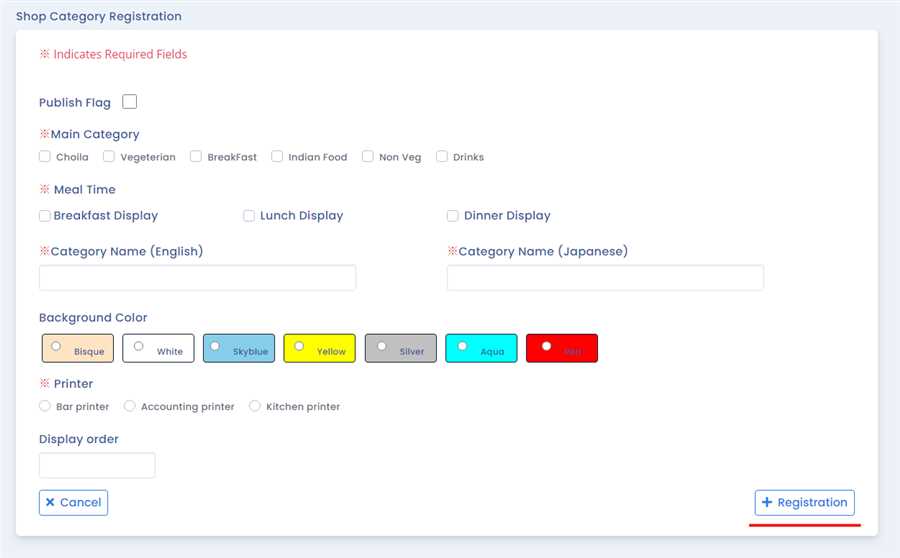900x558 pixels.
Task: Choose the Kitchen printer option
Action: pyautogui.click(x=255, y=406)
